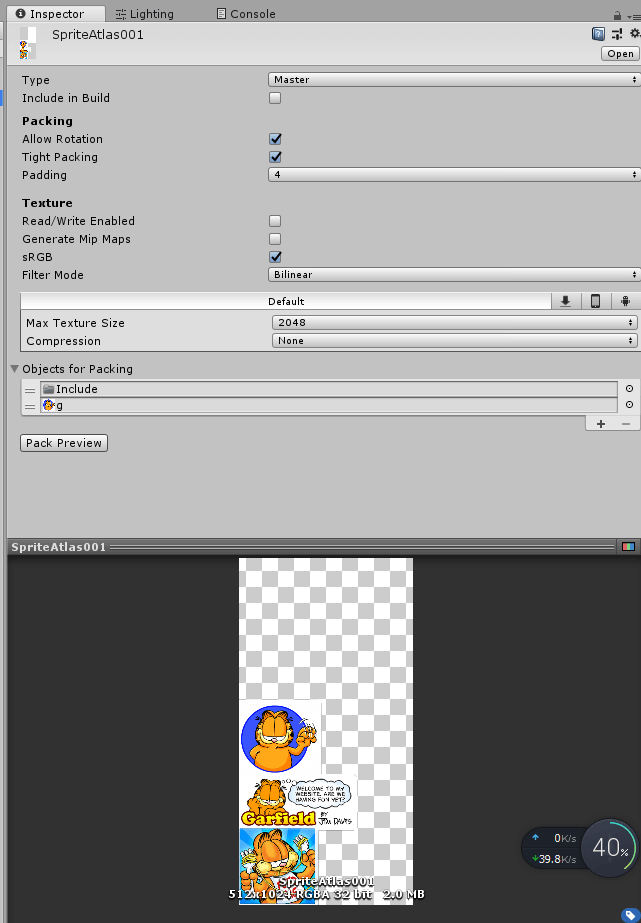Disable Allow Rotation checkbox

click(x=275, y=139)
